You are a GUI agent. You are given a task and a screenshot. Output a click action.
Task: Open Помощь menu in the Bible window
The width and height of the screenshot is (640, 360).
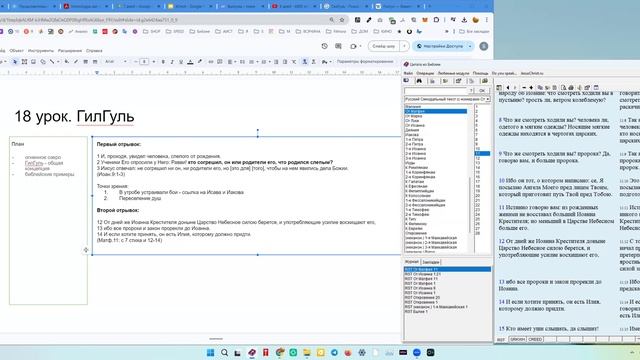tap(480, 73)
